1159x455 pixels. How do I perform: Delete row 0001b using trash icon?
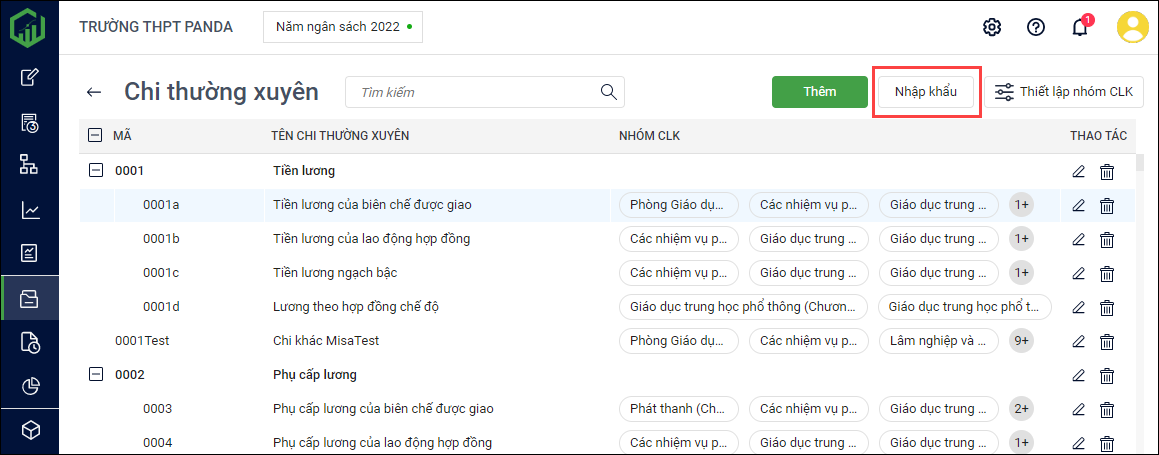(x=1107, y=240)
